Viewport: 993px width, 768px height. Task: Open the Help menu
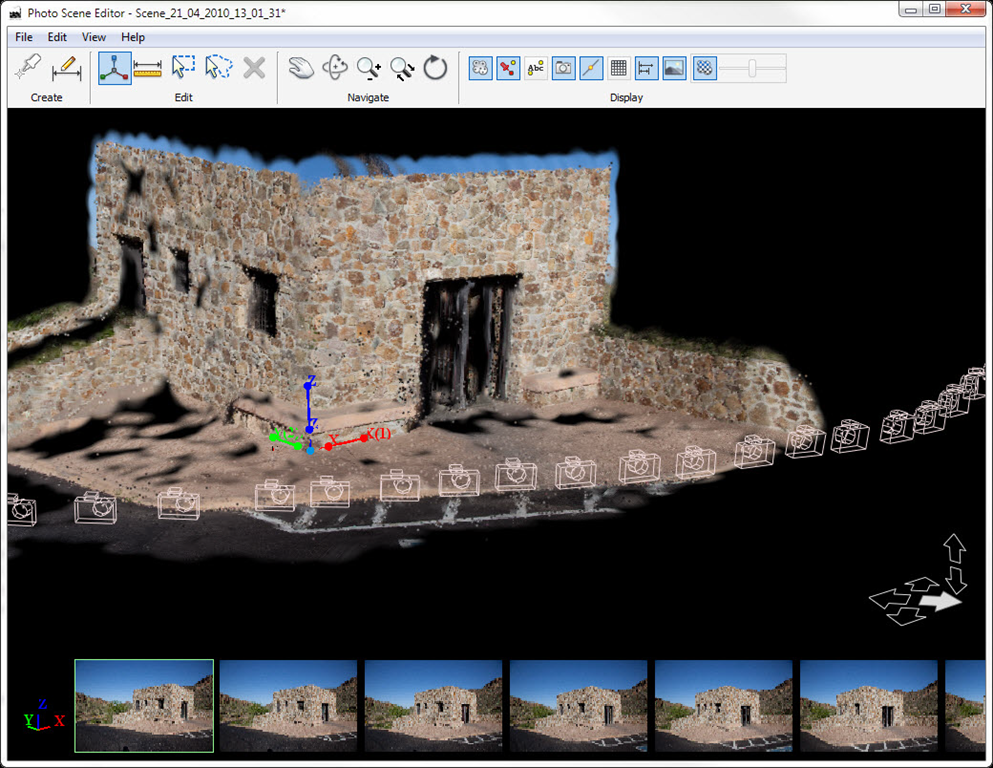click(x=132, y=37)
